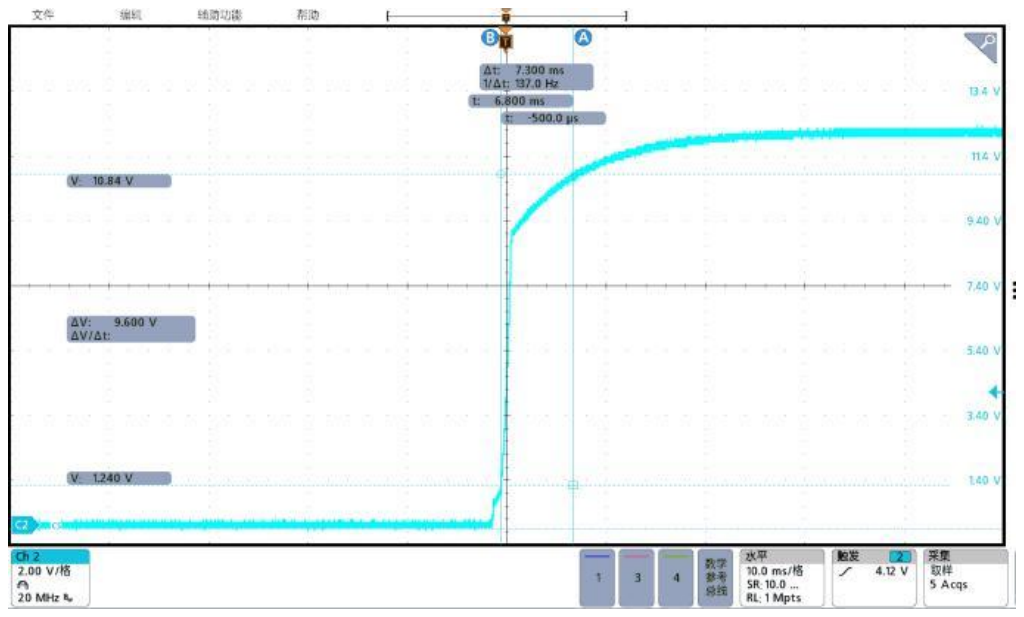Click the 13.4 V vertical scale label
Viewport: 1024px width, 617px height.
[x=984, y=91]
